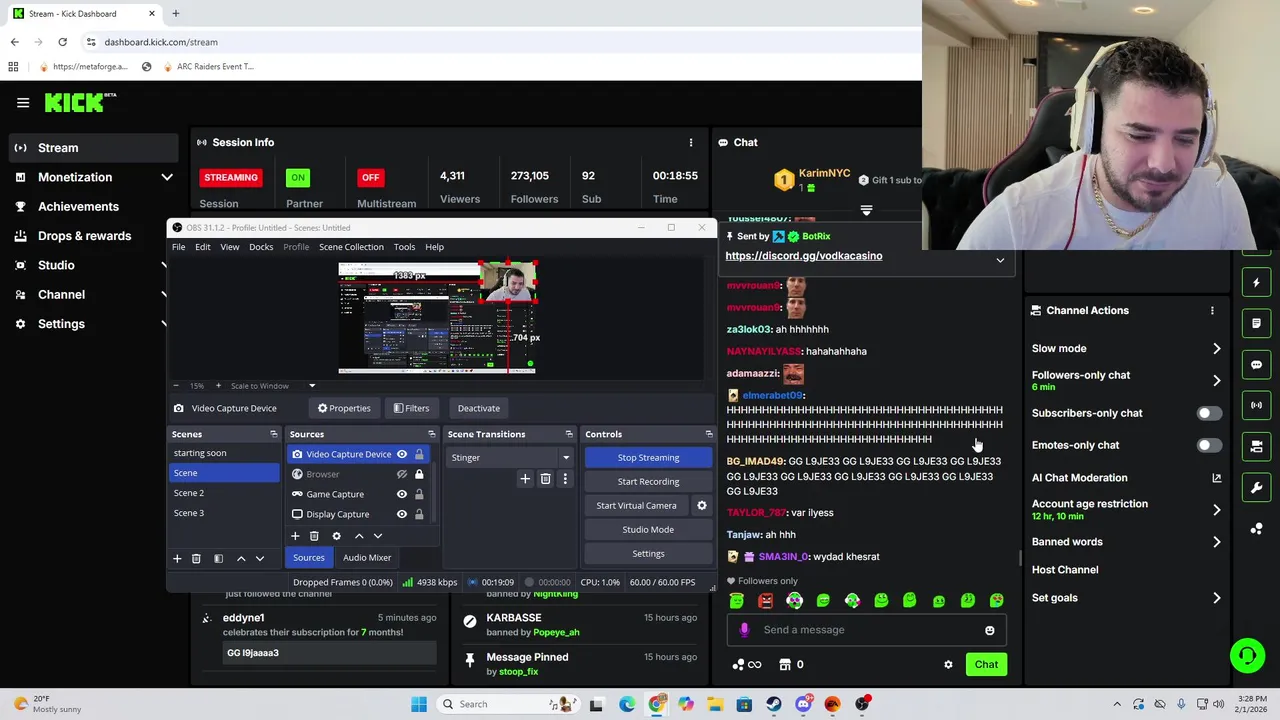
Task: Expand Banned words settings
Action: 1216,542
